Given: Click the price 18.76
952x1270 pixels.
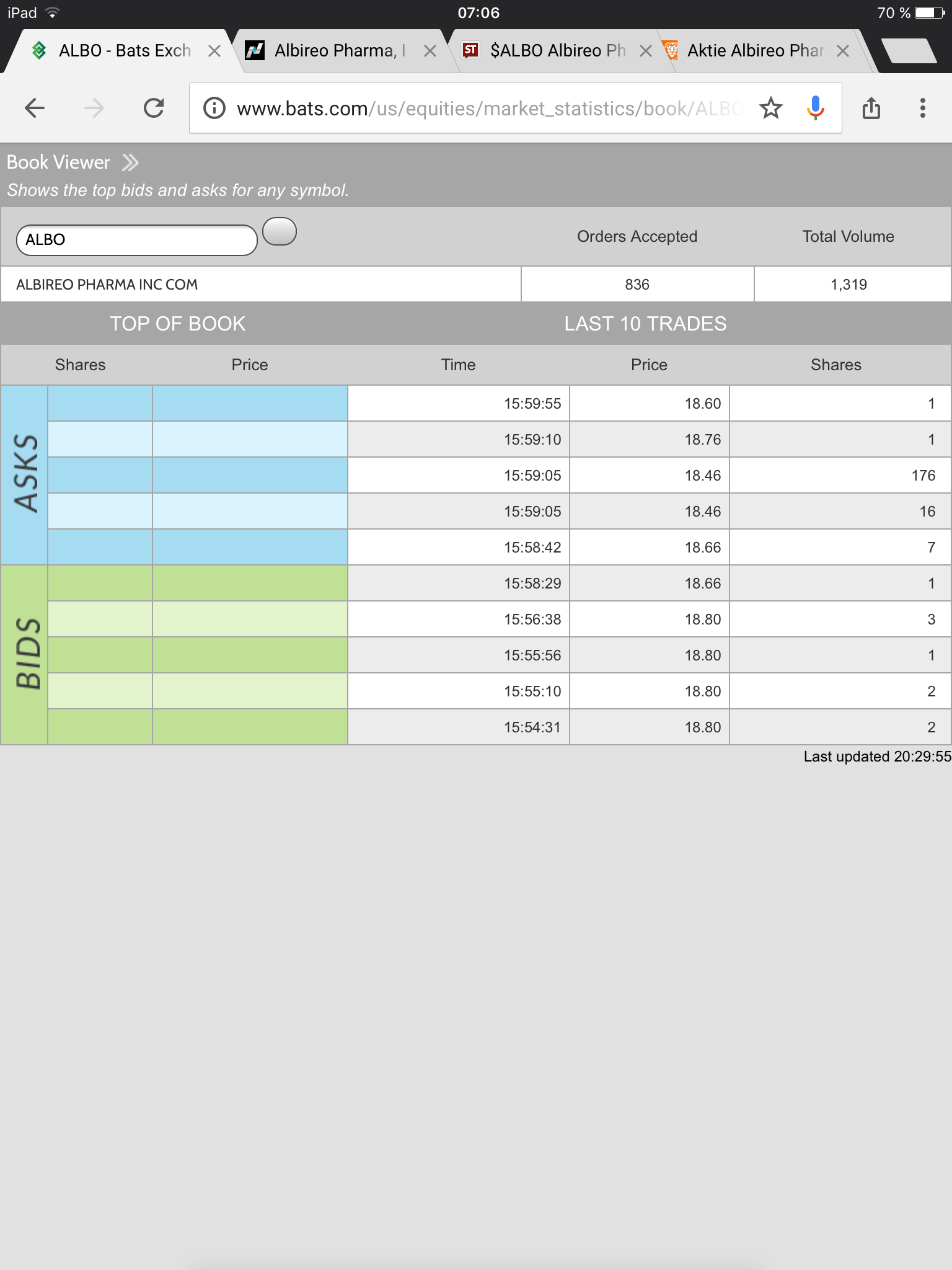Looking at the screenshot, I should click(x=703, y=440).
